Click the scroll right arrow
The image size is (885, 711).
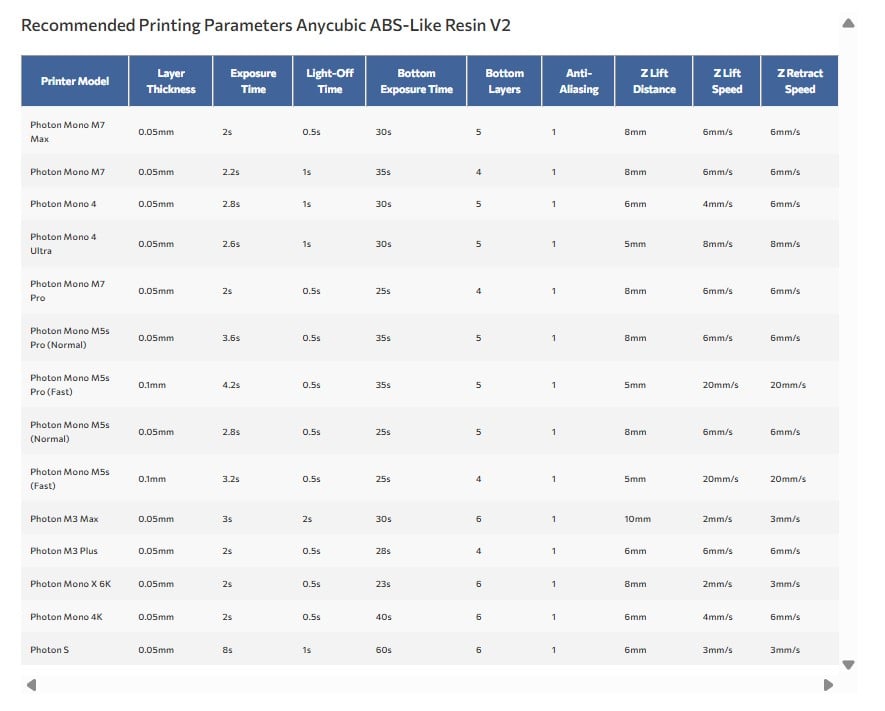(828, 685)
